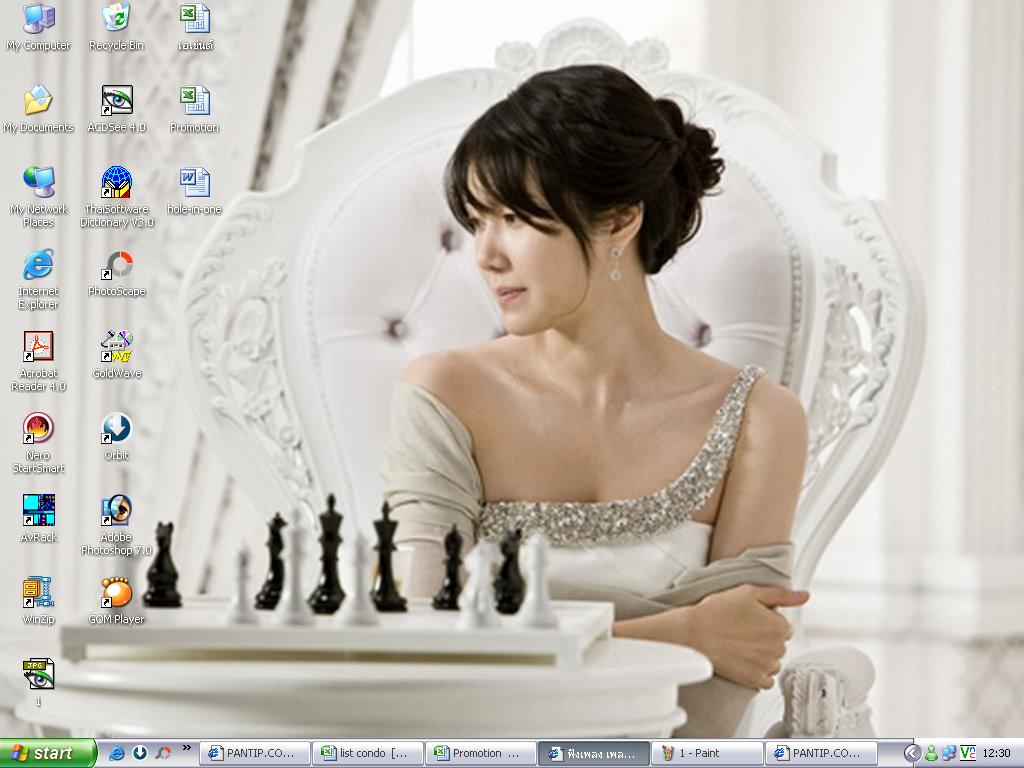Click the Orbit download arrow in Quick Launch
Viewport: 1024px width, 768px height.
tap(140, 753)
